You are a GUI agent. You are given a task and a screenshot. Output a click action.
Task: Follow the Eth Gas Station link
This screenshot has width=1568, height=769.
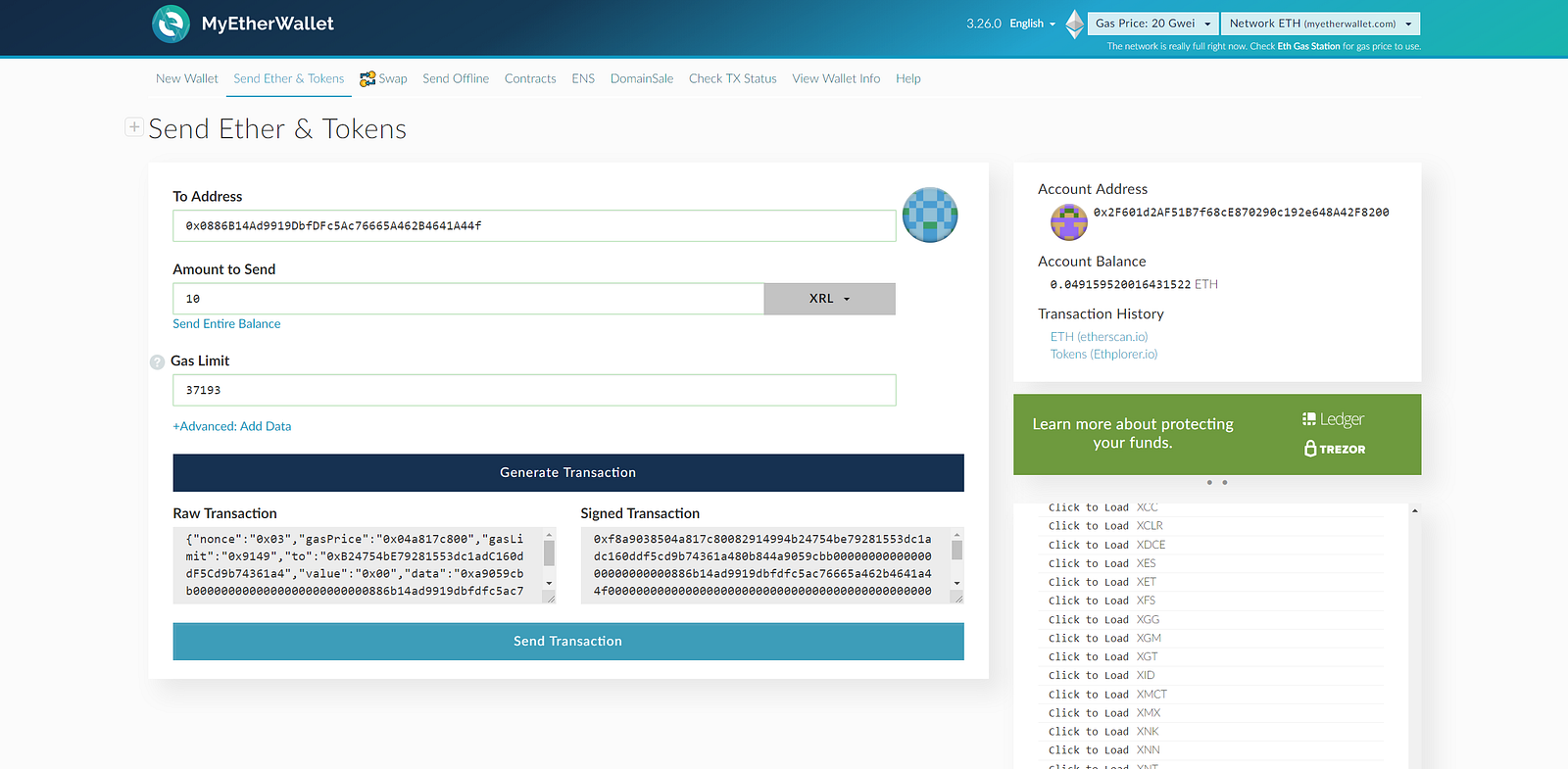[x=1308, y=46]
